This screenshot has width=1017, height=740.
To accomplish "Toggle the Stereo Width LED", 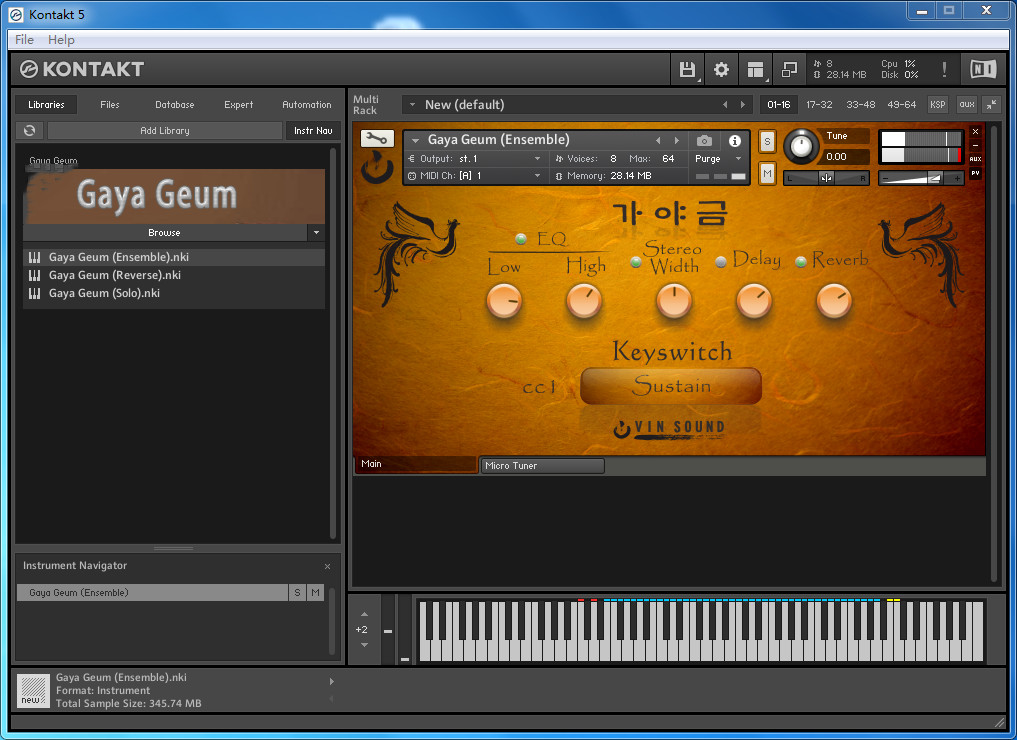I will 636,262.
